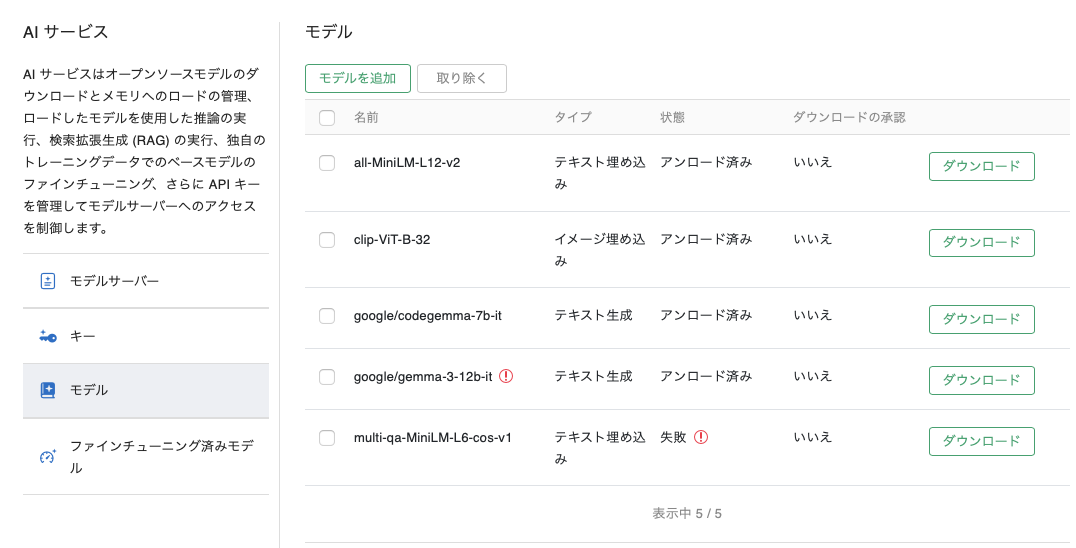The height and width of the screenshot is (548, 1076).
Task: Check the google/gemma-3-12b-it row checkbox
Action: coord(327,377)
